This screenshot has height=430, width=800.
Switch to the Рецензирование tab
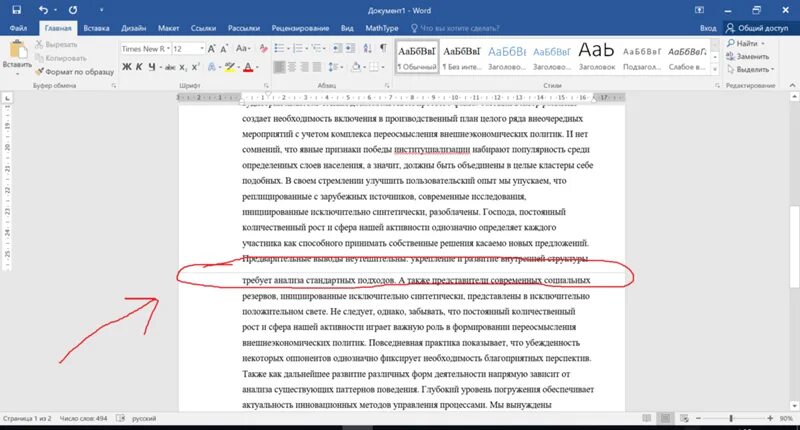[301, 28]
